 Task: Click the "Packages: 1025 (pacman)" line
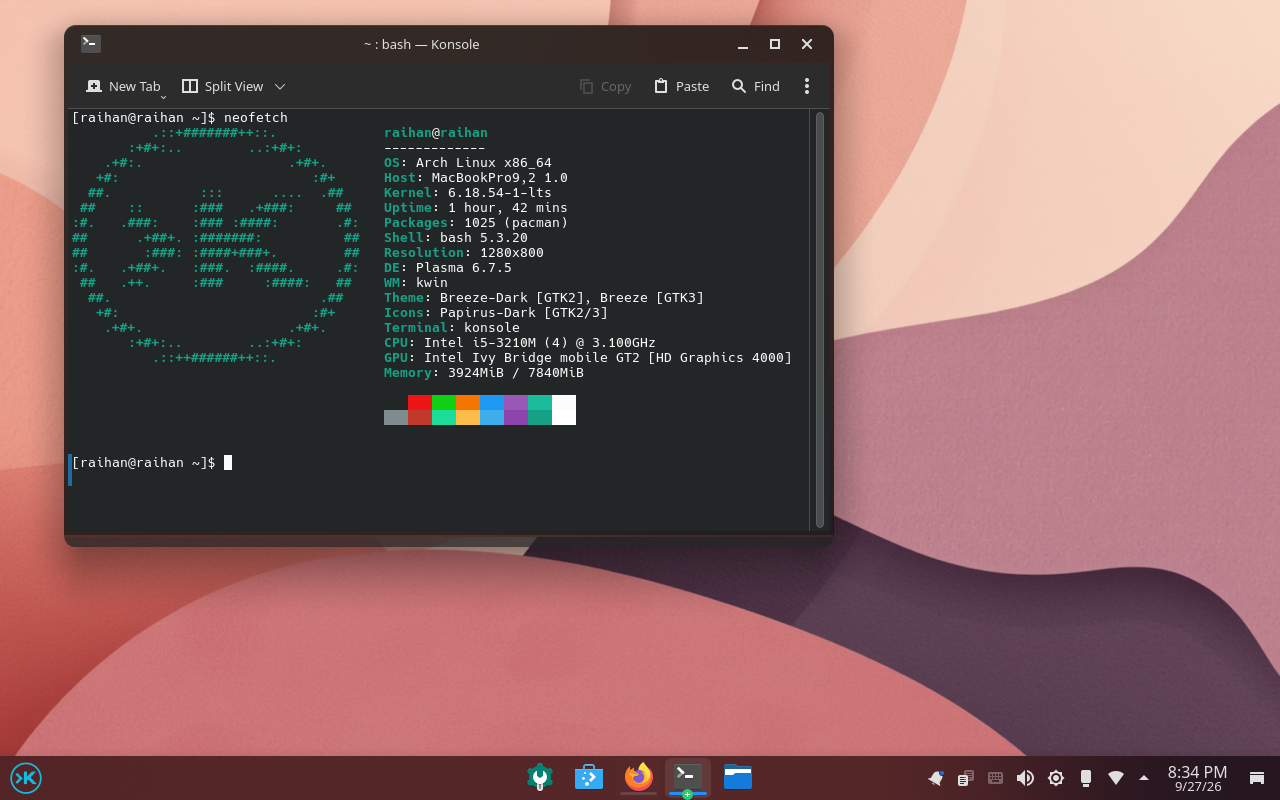coord(476,223)
